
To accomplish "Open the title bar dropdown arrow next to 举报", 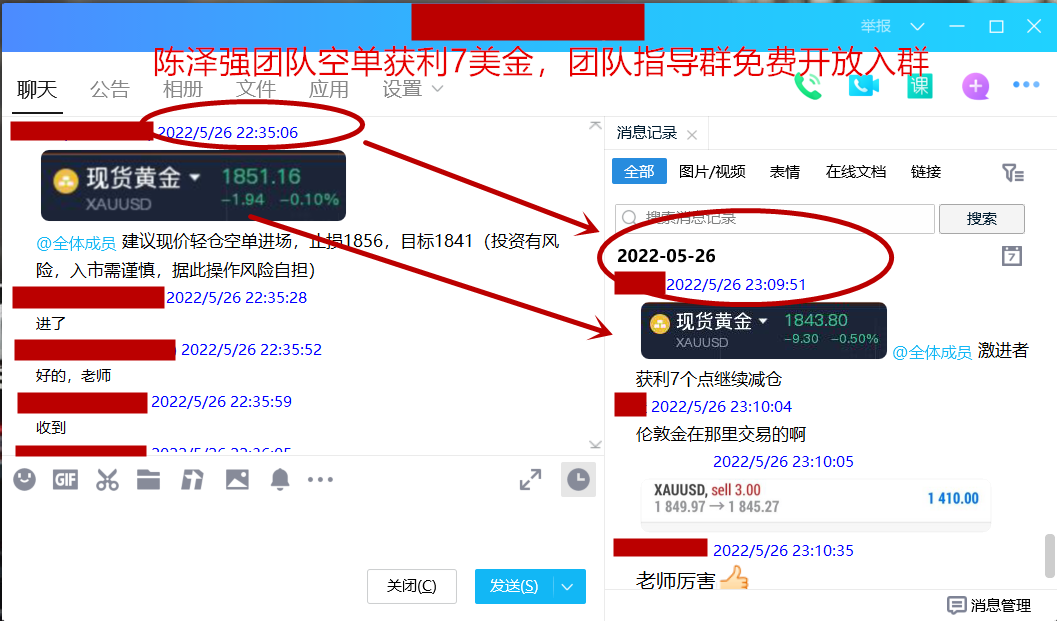I will coord(918,27).
